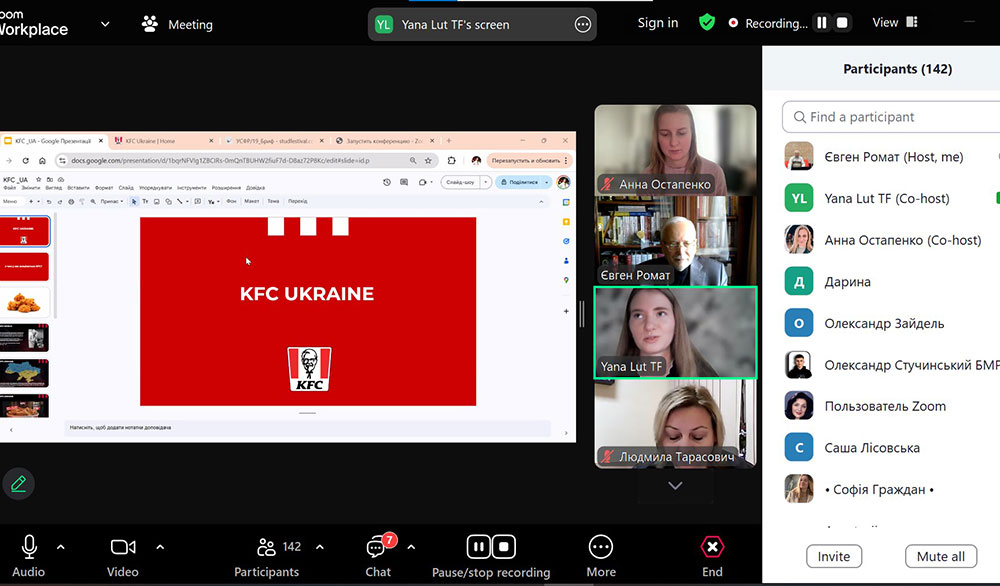Select the Ukraine map slide thumbnail
Image resolution: width=1000 pixels, height=586 pixels.
[24, 373]
